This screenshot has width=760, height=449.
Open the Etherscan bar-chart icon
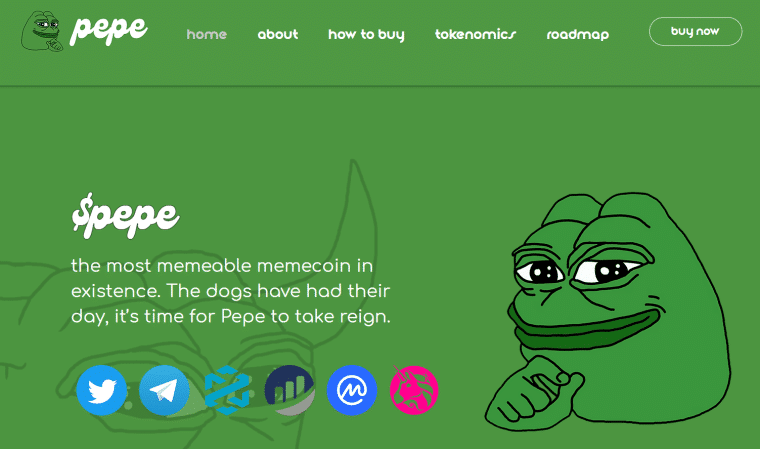289,390
